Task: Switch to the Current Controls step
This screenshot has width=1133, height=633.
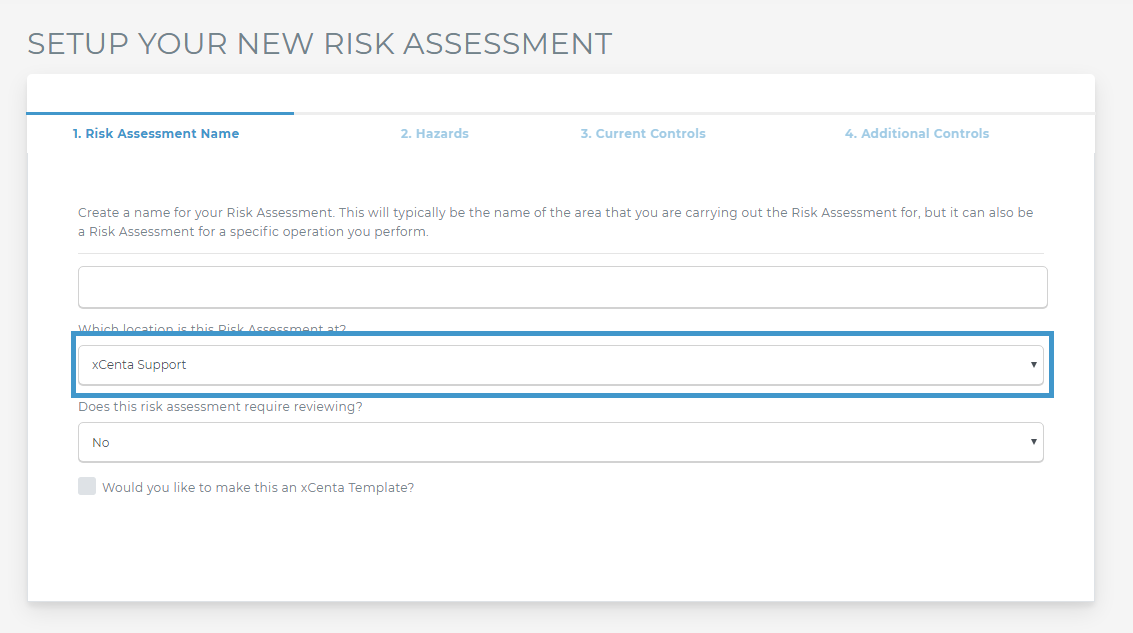Action: (642, 134)
